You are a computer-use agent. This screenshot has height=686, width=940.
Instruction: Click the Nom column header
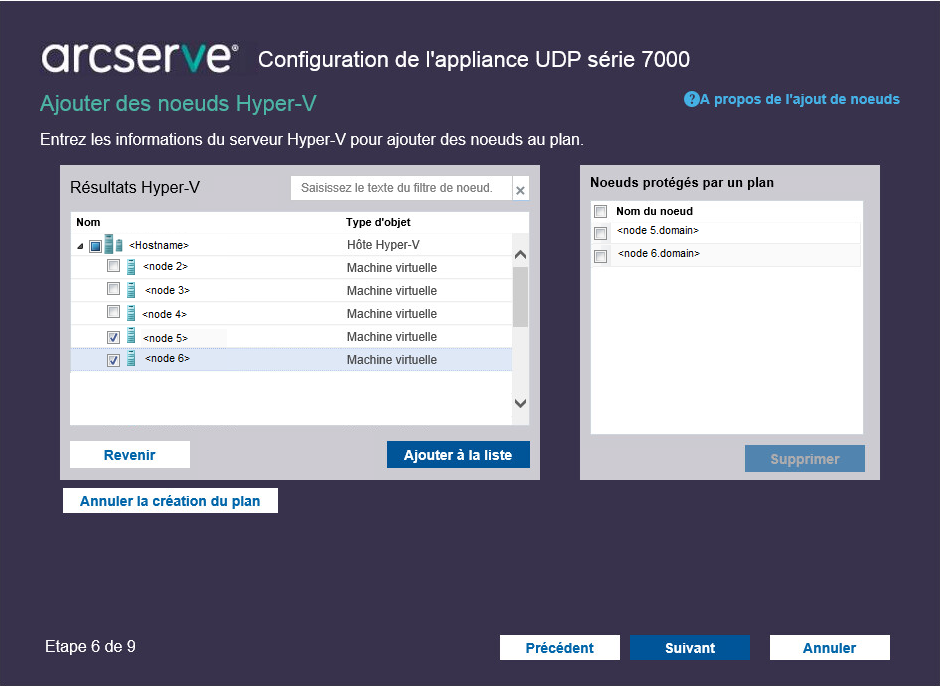[x=88, y=222]
